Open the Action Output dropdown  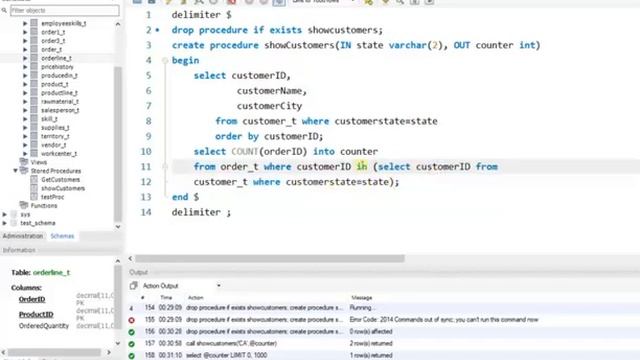[x=219, y=286]
